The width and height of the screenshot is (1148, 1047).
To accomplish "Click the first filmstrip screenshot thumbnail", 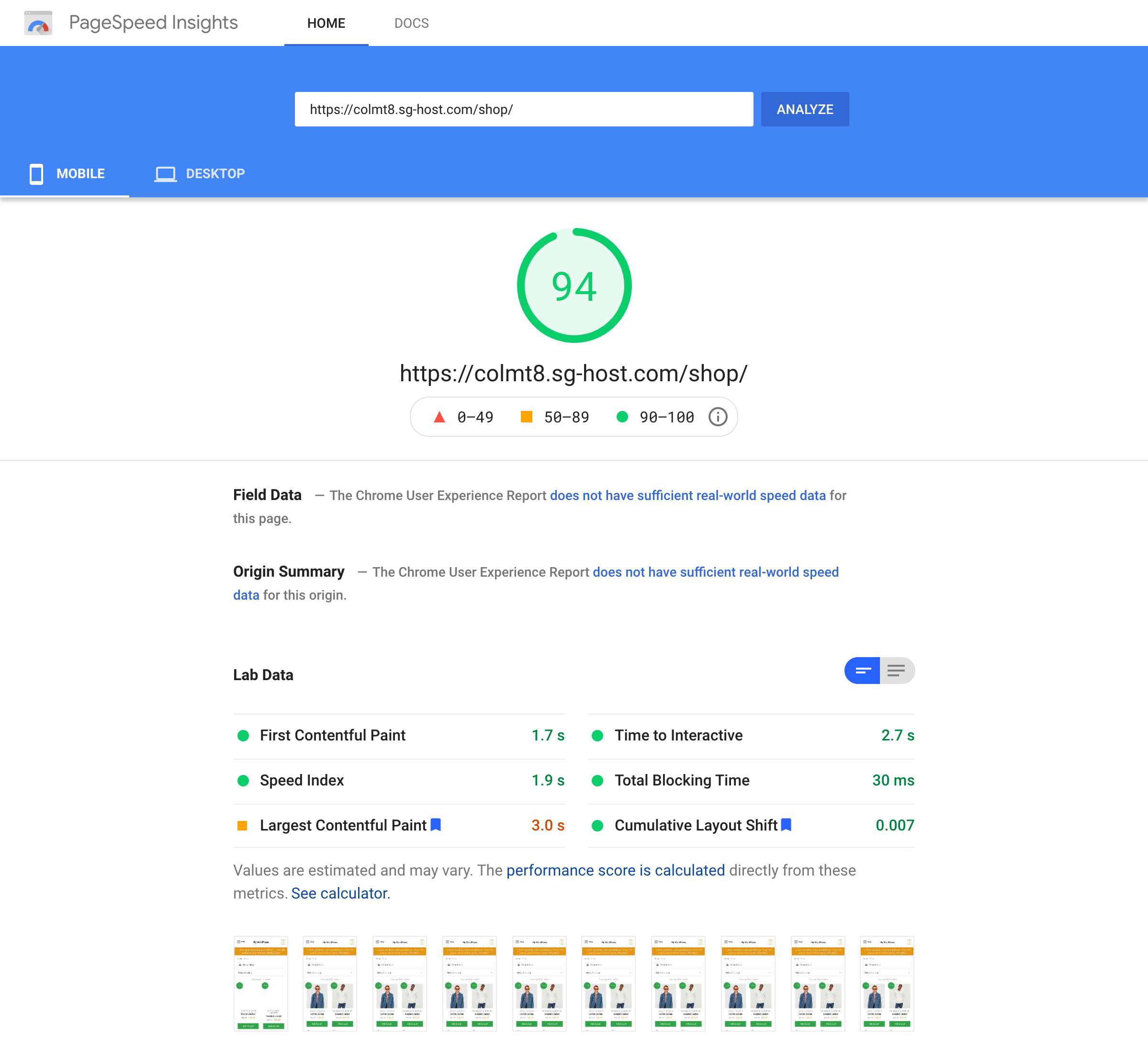I will 261,984.
